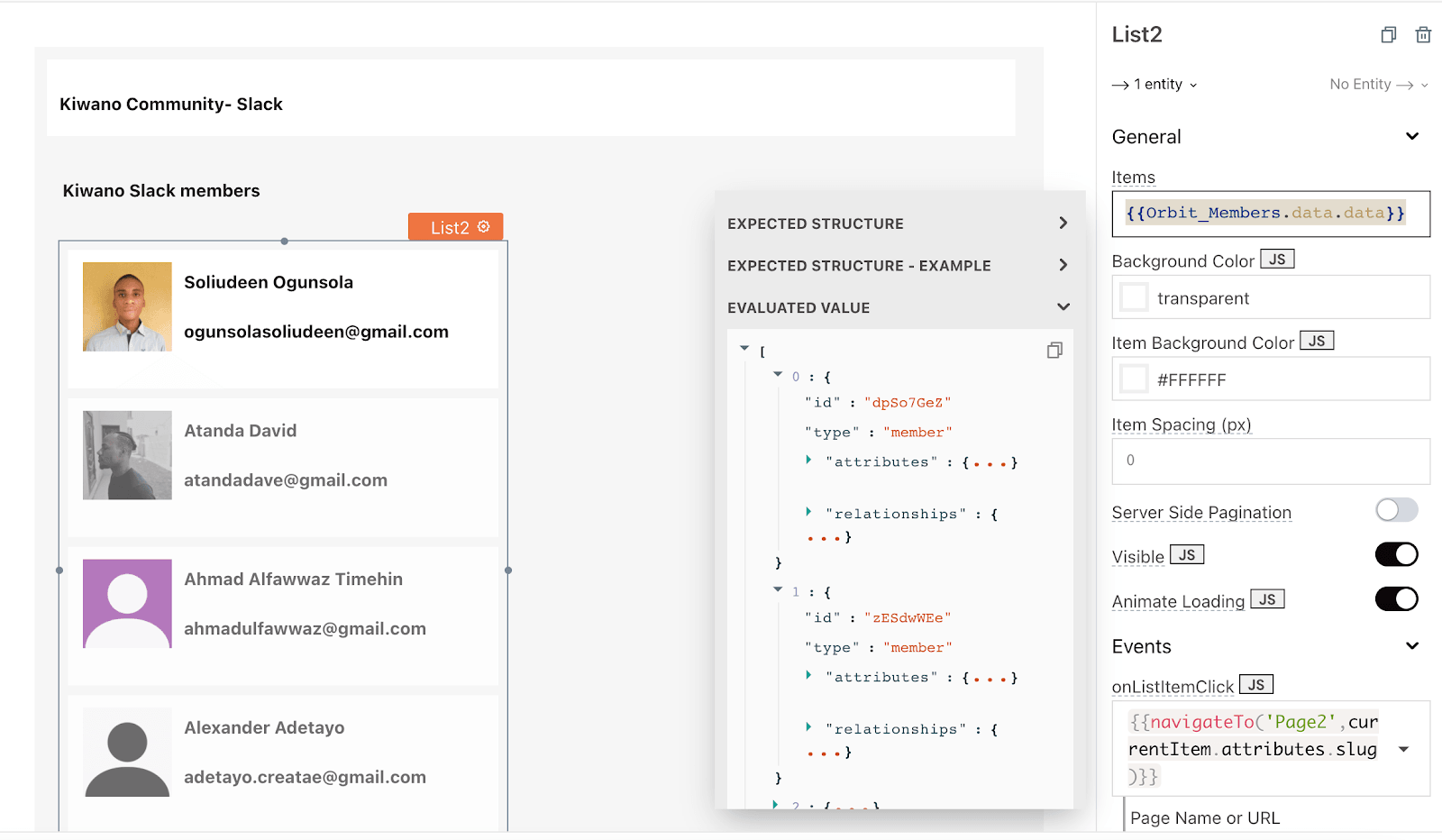Select Soliudeen Ogunsola's profile photo
The height and width of the screenshot is (840, 1442).
127,306
